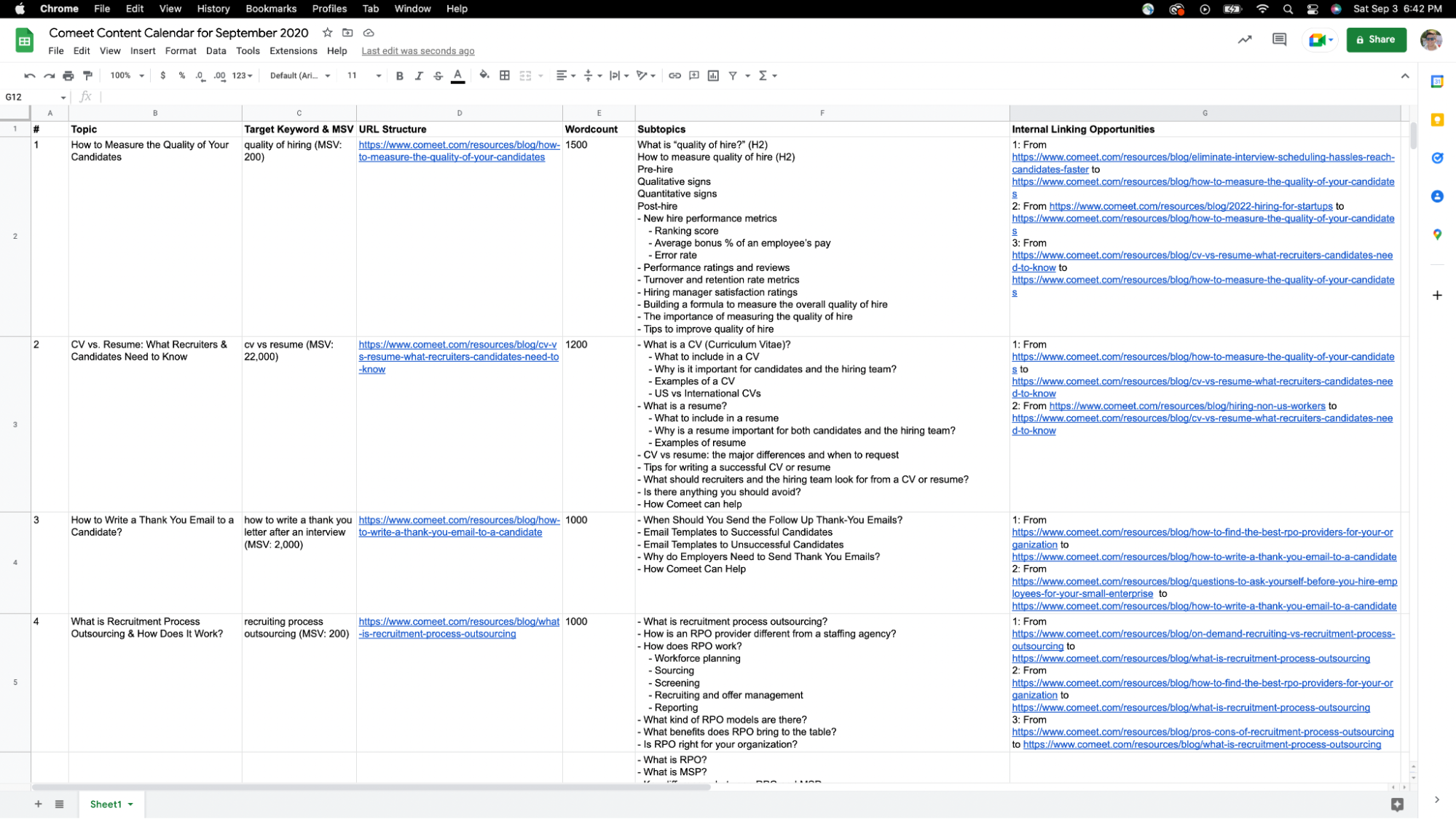
Task: Click the Create a filter icon
Action: point(733,76)
